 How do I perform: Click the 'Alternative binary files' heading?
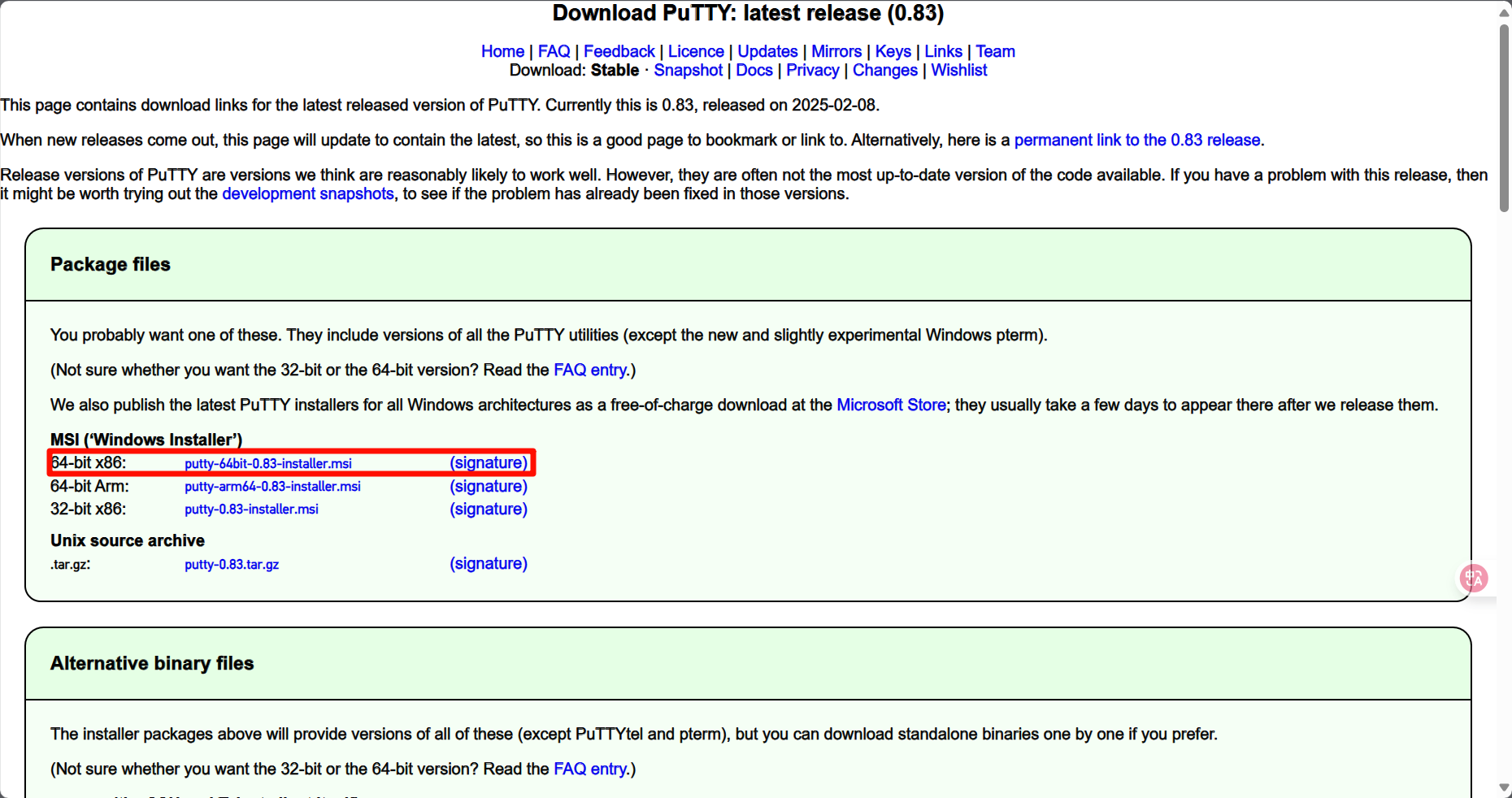152,663
